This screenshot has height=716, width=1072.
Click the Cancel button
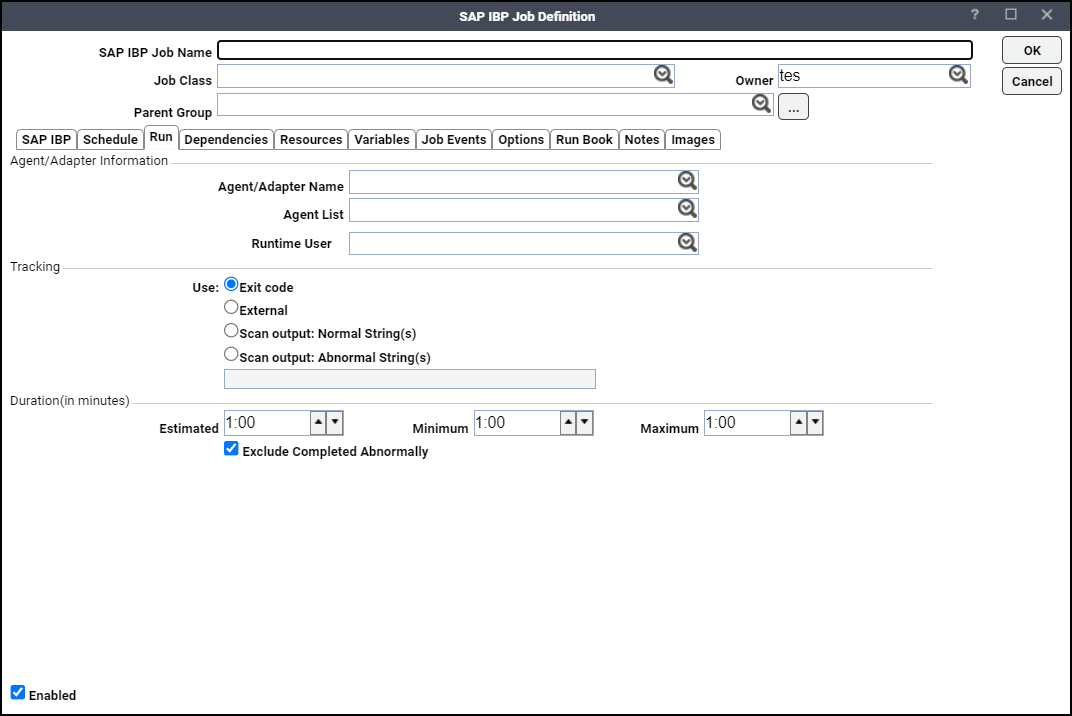tap(1032, 81)
